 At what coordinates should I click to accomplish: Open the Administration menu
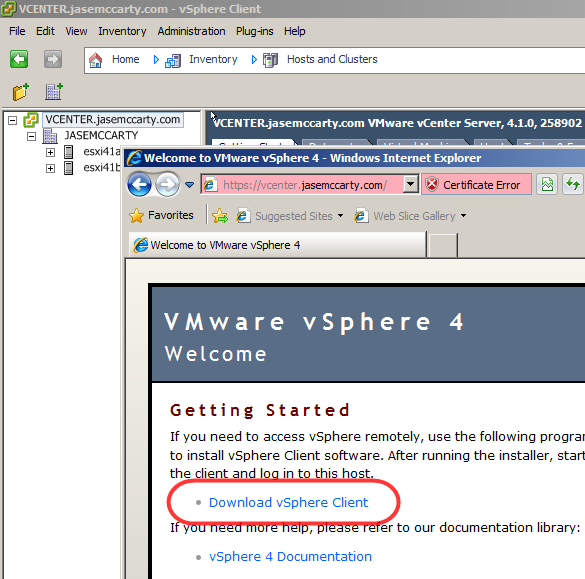191,31
